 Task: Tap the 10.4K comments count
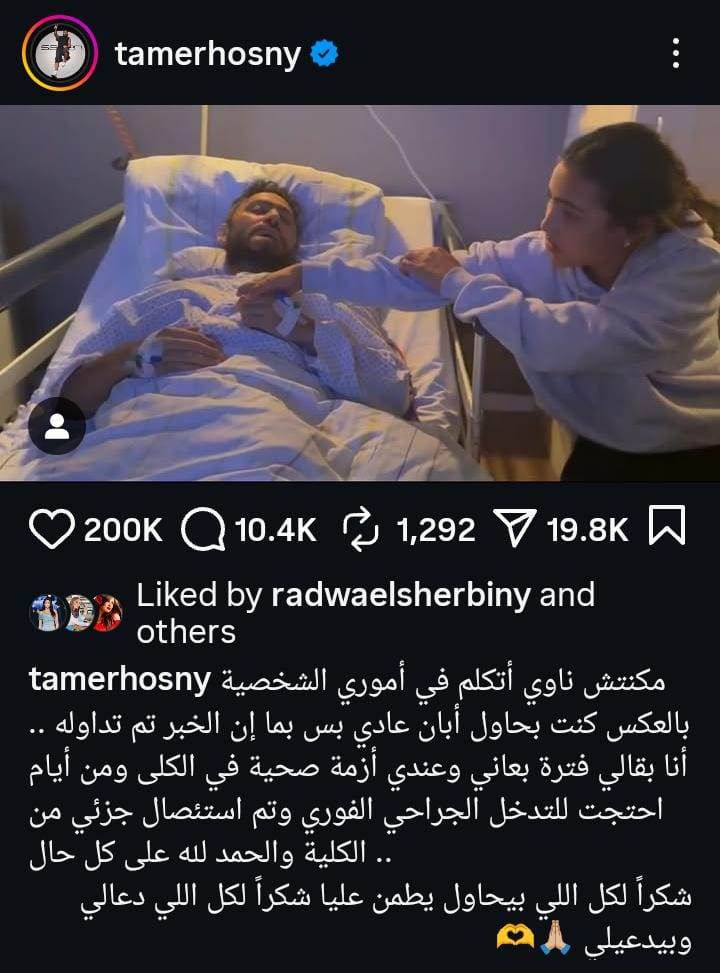click(276, 530)
